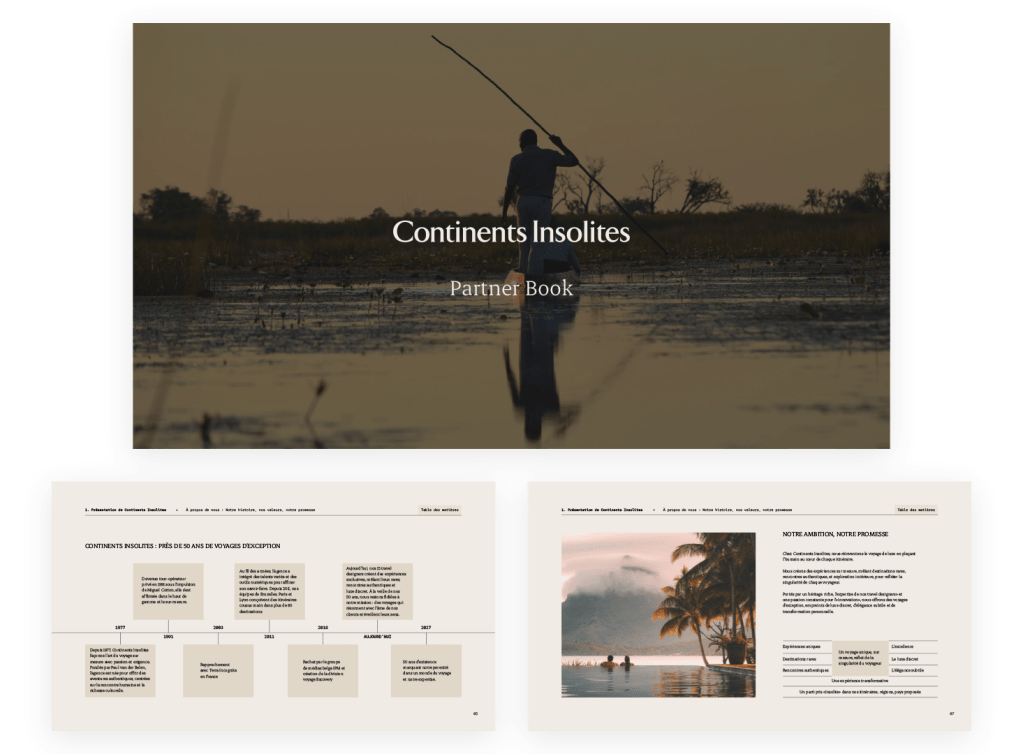Click the Continents Insolites cover title
This screenshot has height=754, width=1023.
[x=511, y=232]
